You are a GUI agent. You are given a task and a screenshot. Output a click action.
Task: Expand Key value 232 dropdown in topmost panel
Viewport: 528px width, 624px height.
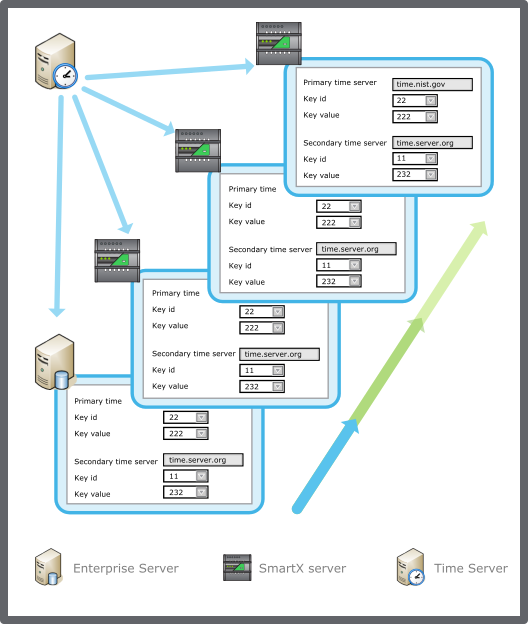point(431,174)
